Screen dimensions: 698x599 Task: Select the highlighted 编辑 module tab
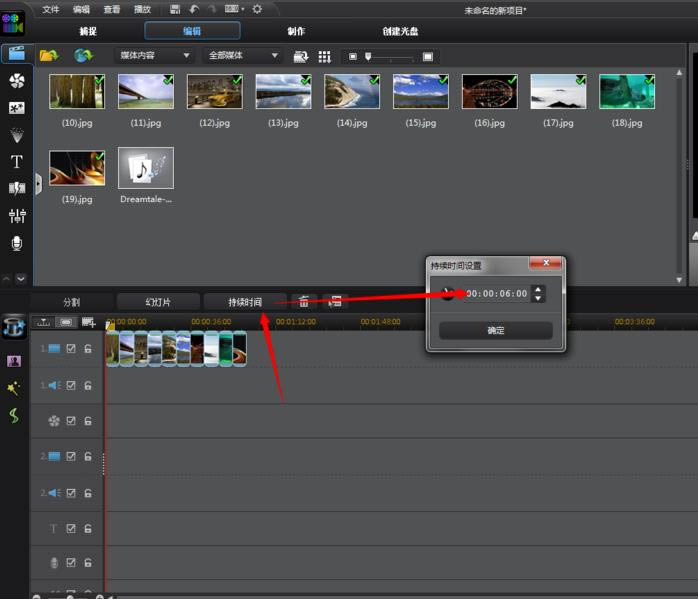coord(192,31)
